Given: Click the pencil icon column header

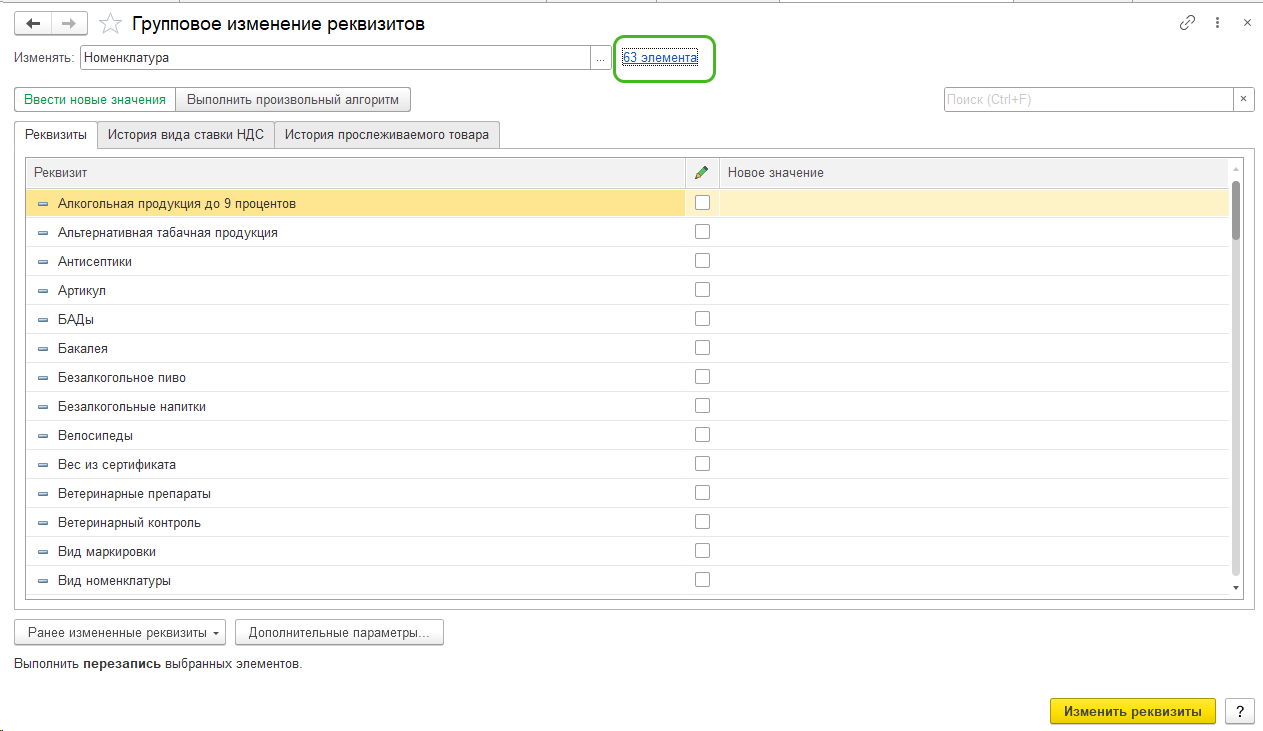Looking at the screenshot, I should point(702,173).
